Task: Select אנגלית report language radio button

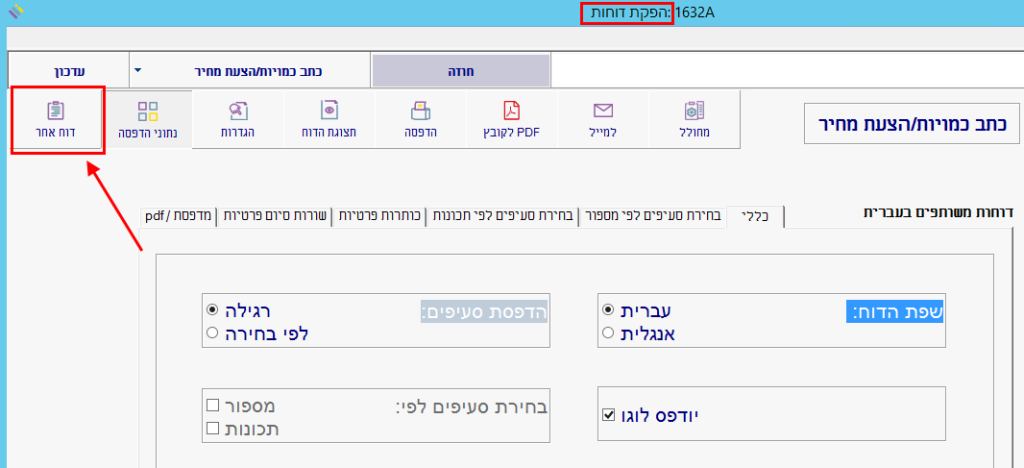Action: [609, 333]
